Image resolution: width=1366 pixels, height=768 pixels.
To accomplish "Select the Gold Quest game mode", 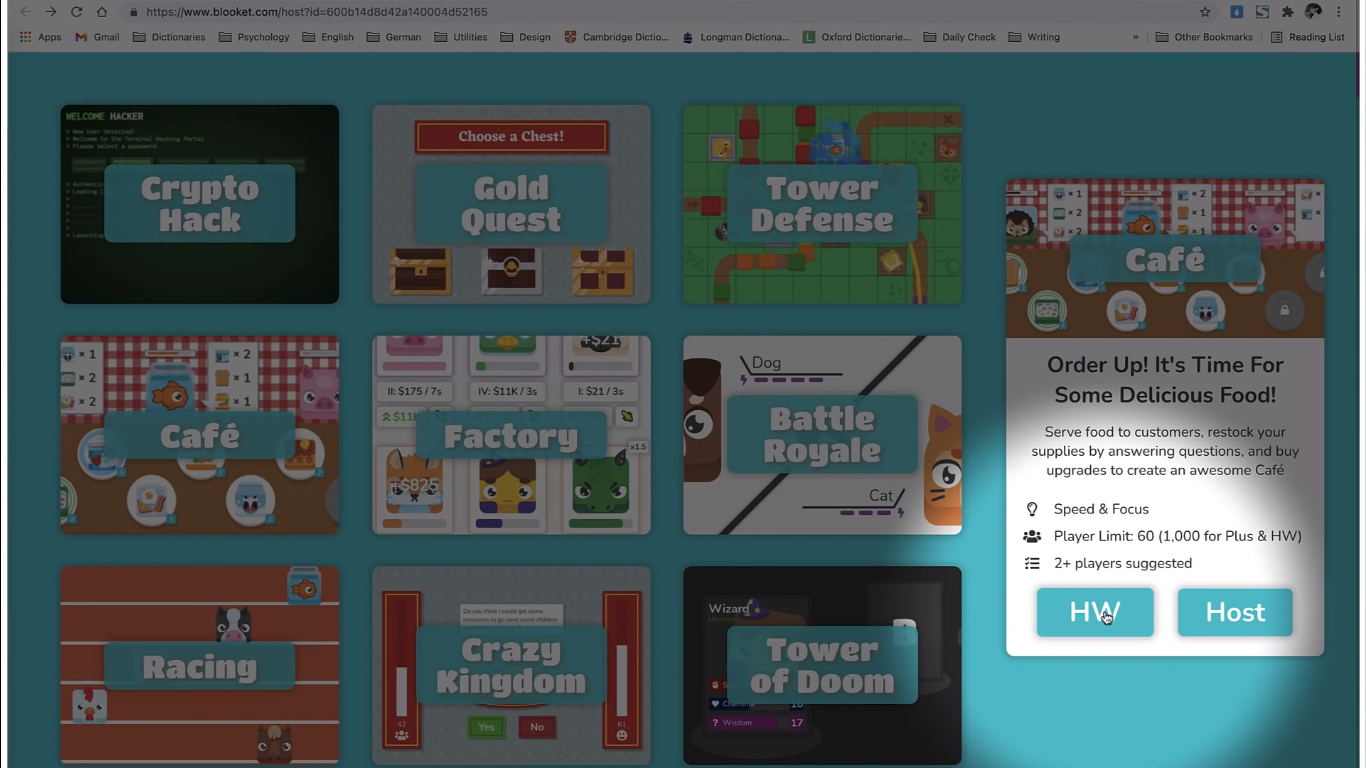I will [x=511, y=204].
